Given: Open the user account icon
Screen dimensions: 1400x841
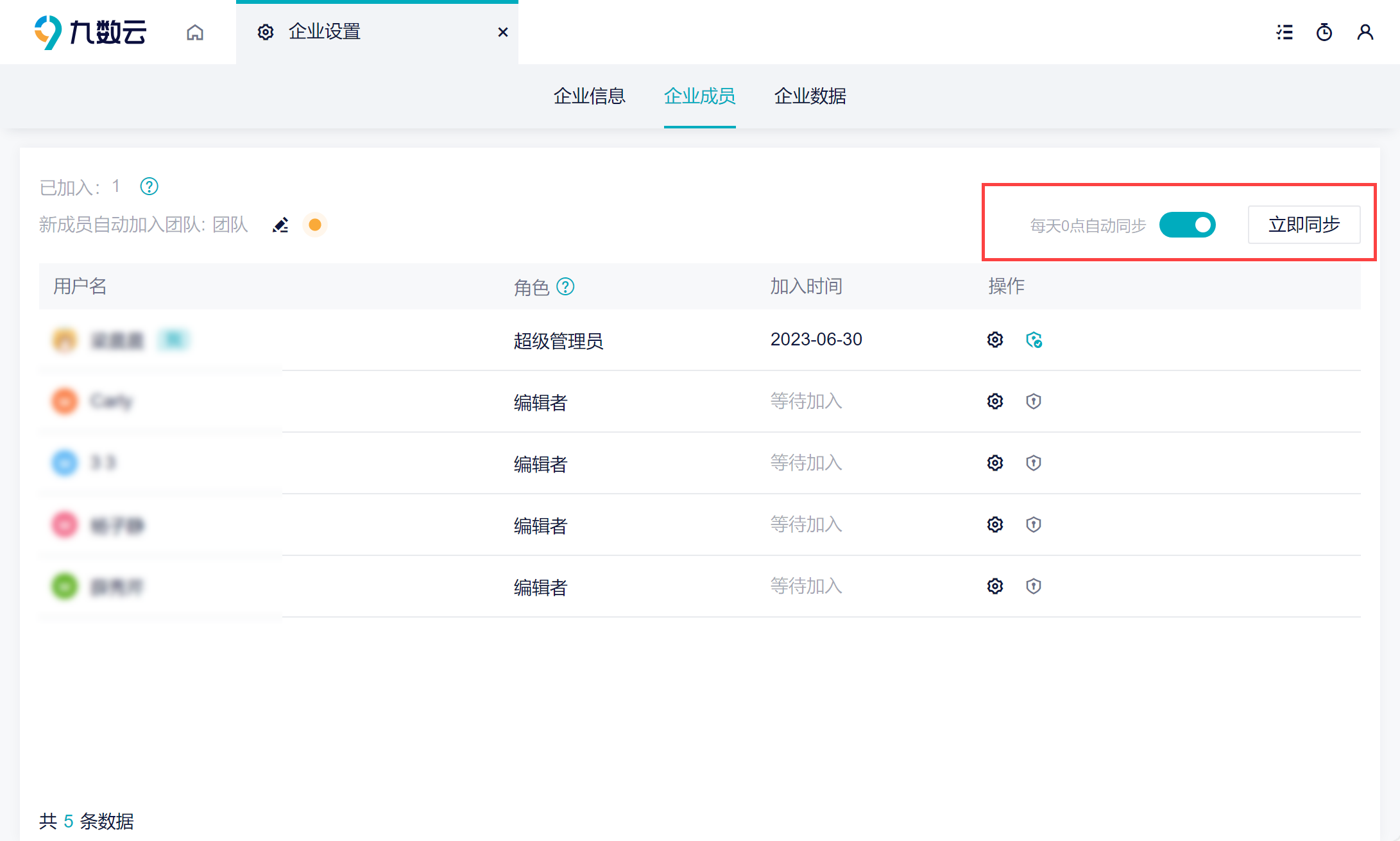Looking at the screenshot, I should [x=1365, y=32].
